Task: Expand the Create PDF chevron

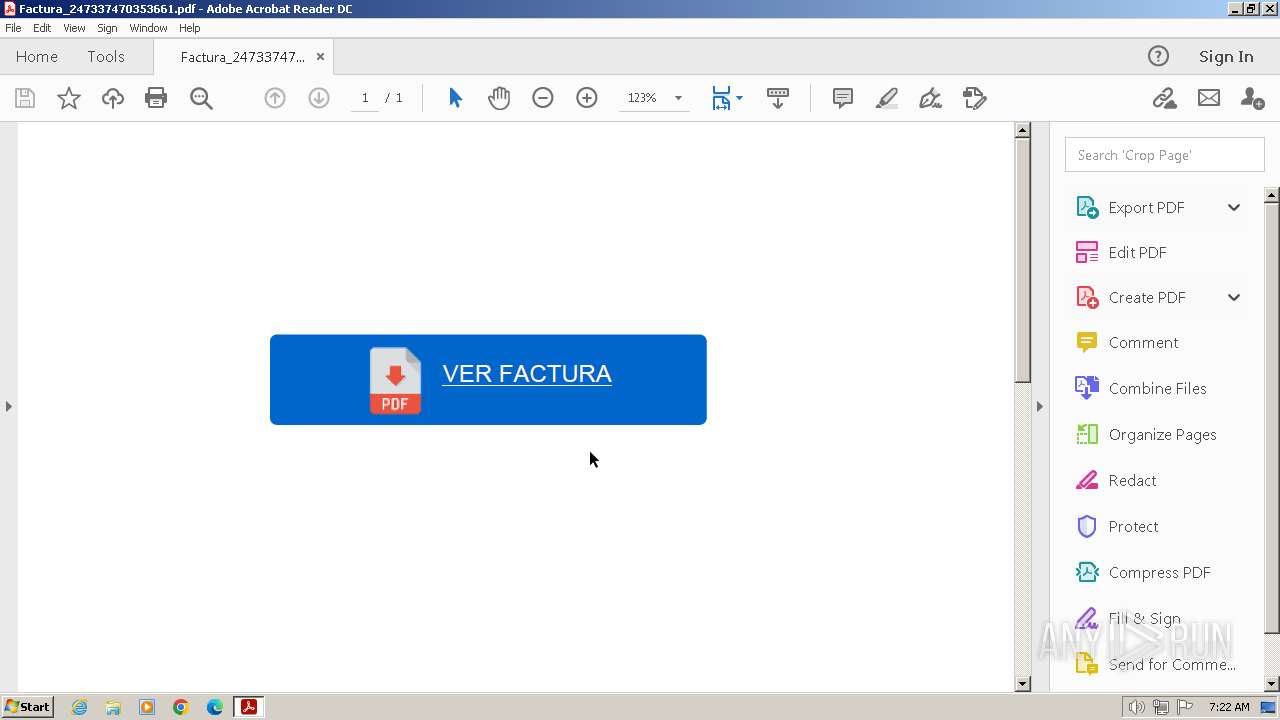Action: click(x=1234, y=297)
